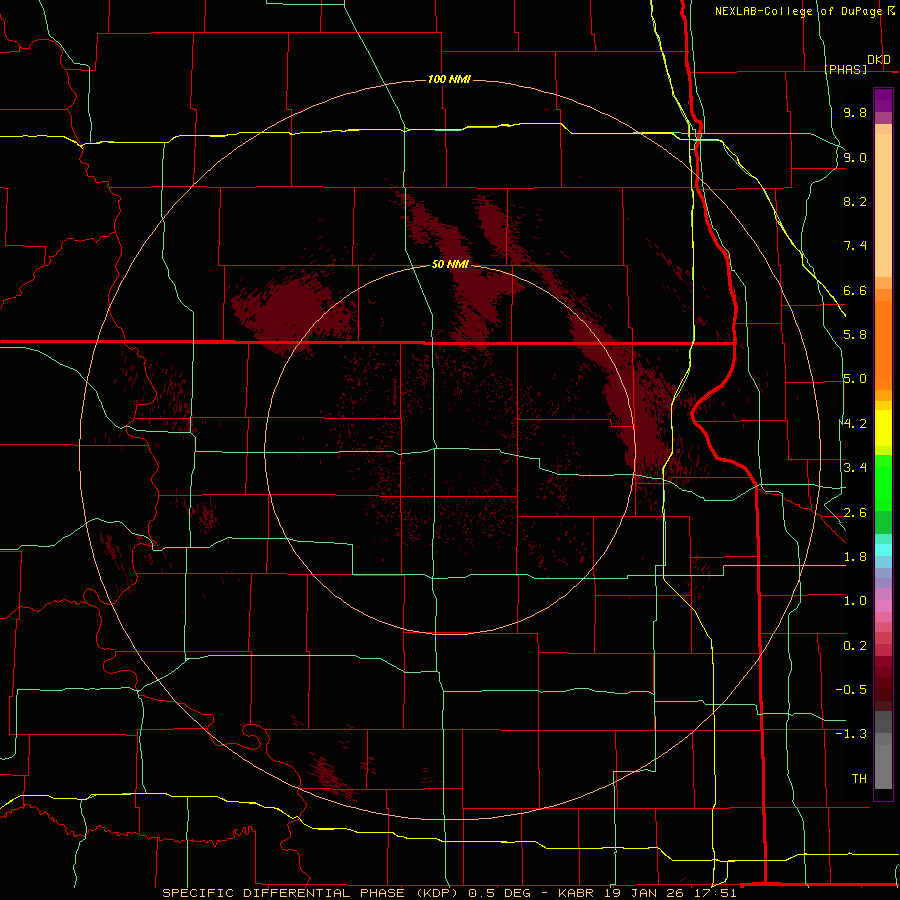
Task: Click the 2.6 scale value
Action: tap(855, 513)
